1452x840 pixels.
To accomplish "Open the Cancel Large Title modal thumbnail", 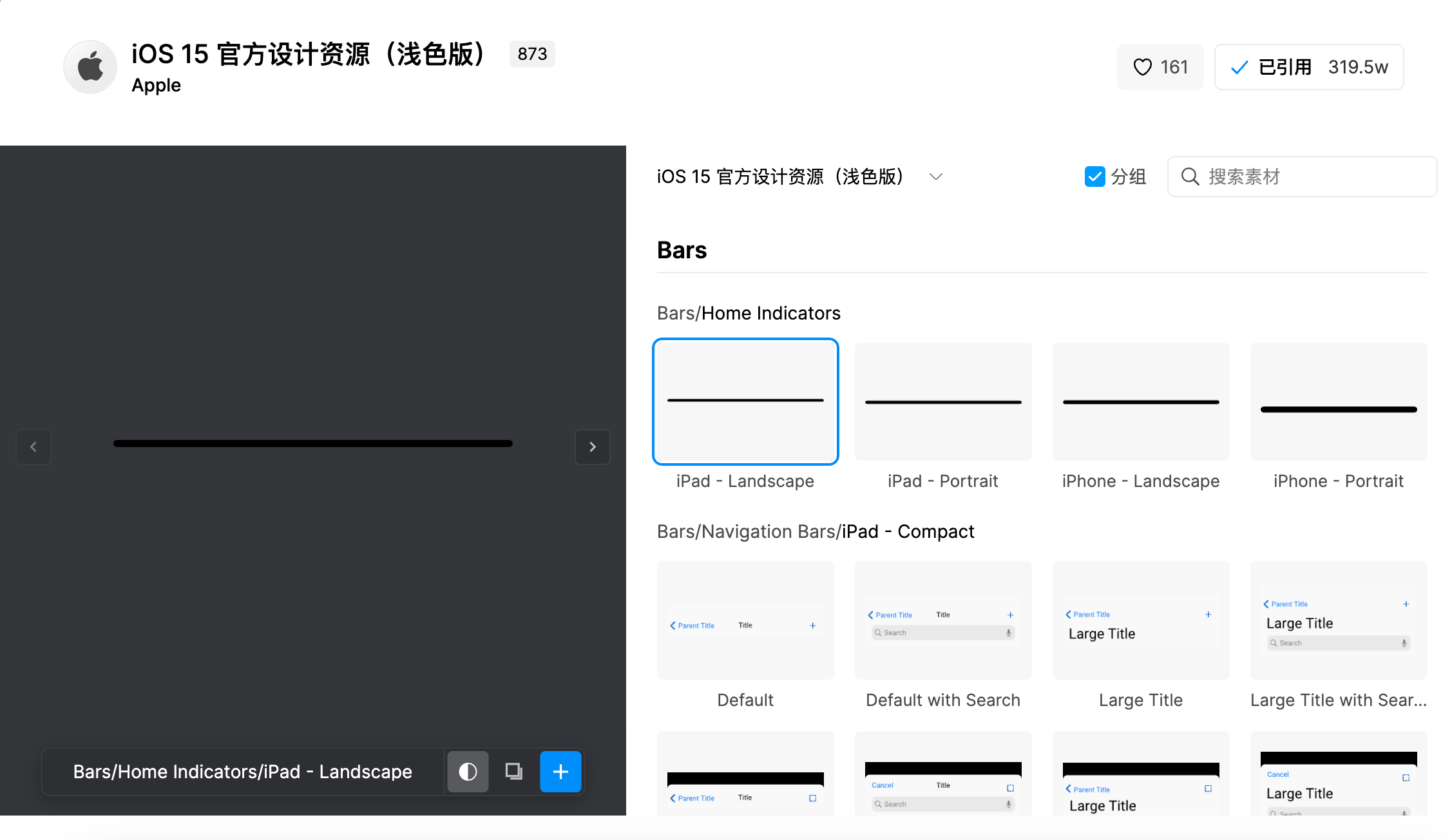I will 1339,773.
